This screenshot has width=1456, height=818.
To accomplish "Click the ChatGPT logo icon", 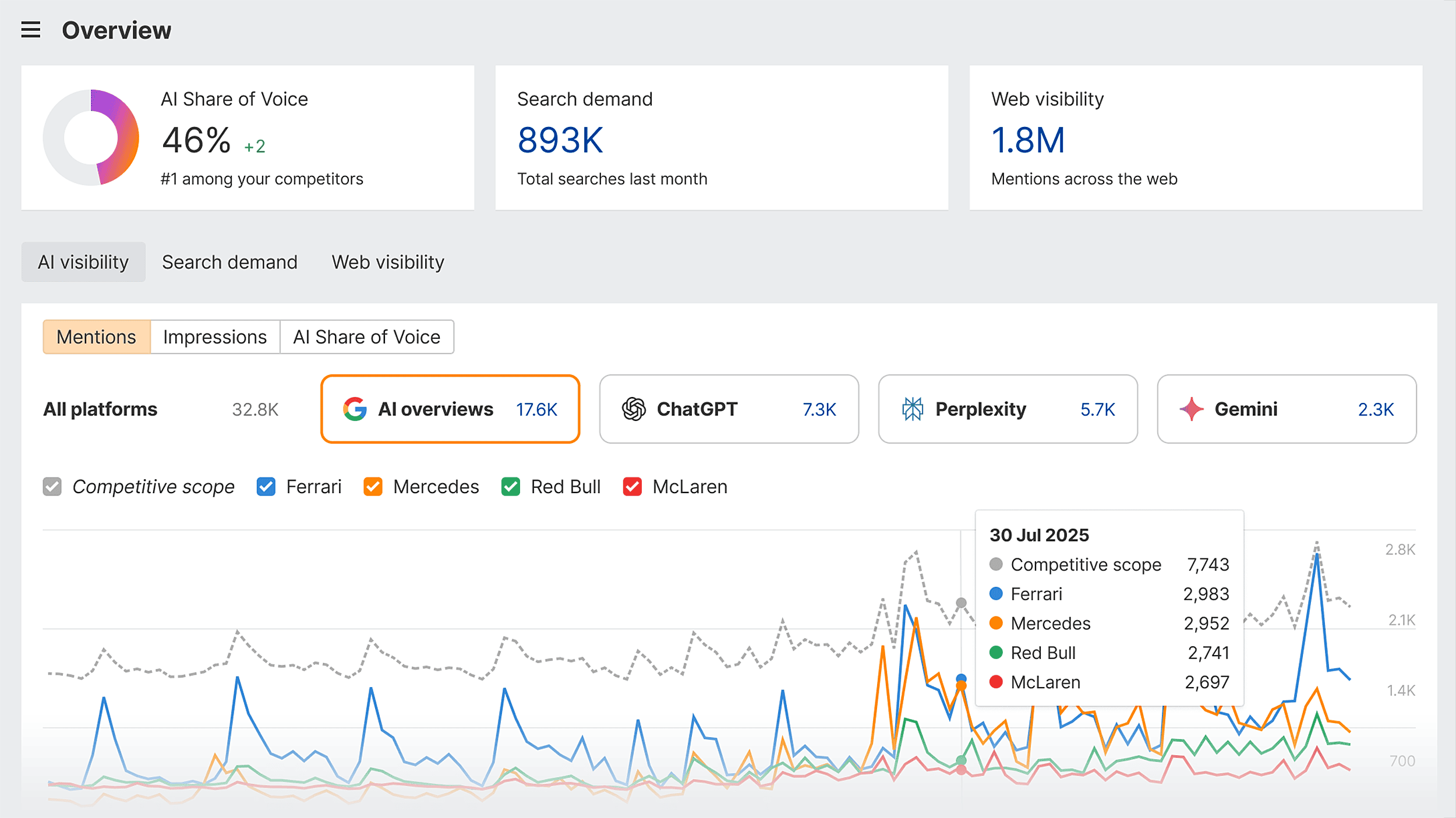I will [634, 409].
